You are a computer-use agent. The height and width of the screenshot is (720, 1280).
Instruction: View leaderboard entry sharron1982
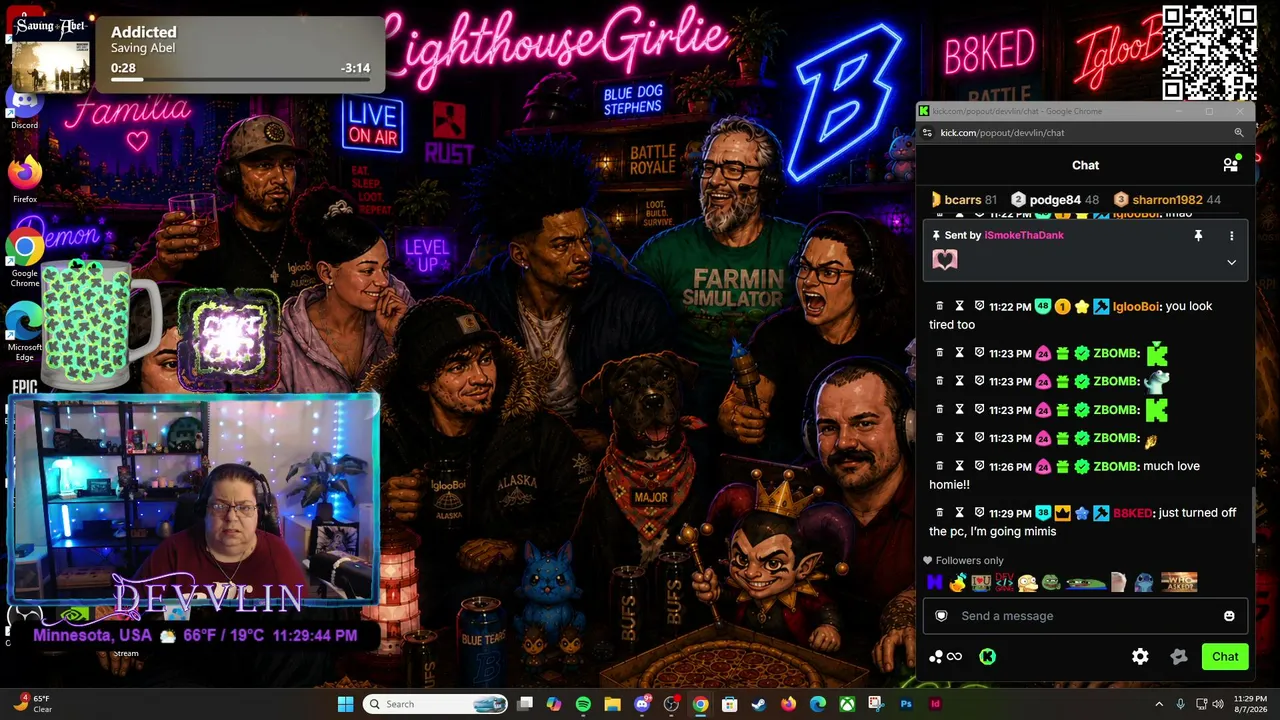pos(1167,200)
